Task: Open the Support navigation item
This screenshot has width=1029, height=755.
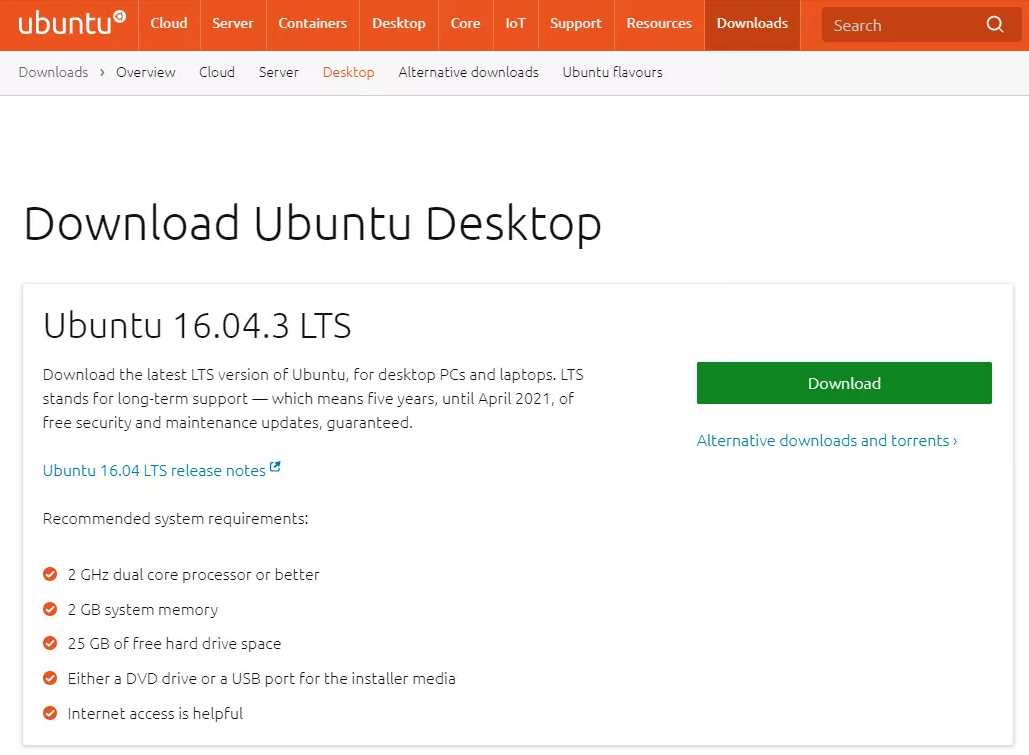Action: (x=576, y=24)
